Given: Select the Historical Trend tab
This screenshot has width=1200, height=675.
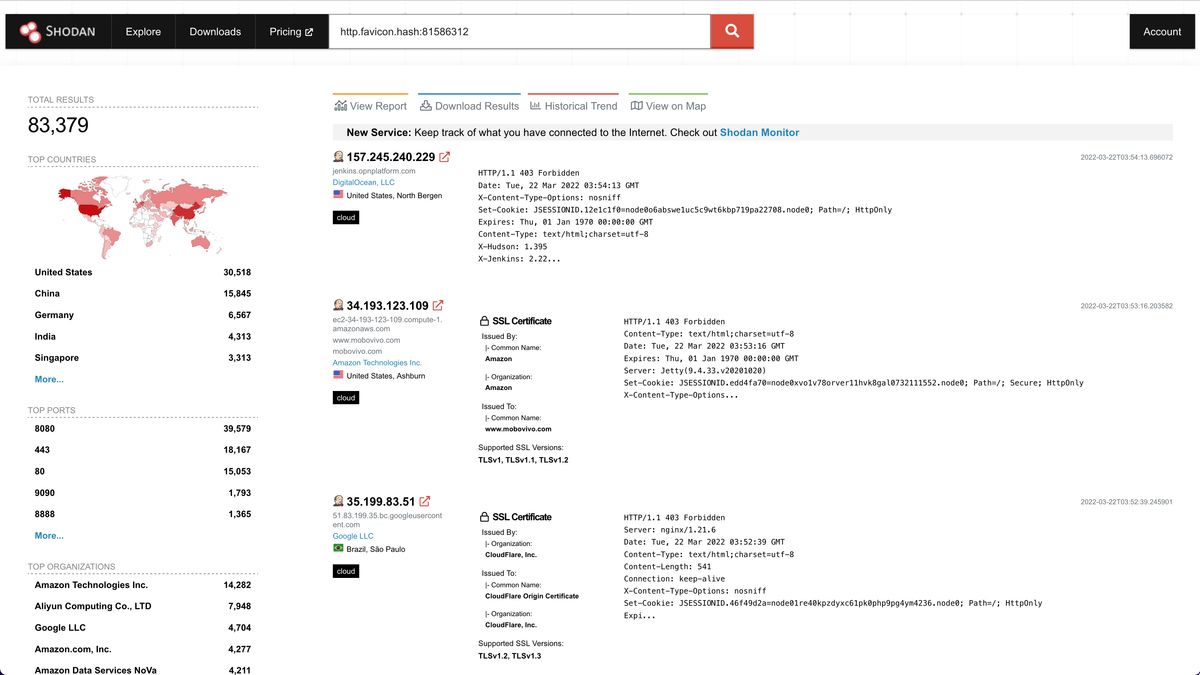Looking at the screenshot, I should [x=573, y=106].
